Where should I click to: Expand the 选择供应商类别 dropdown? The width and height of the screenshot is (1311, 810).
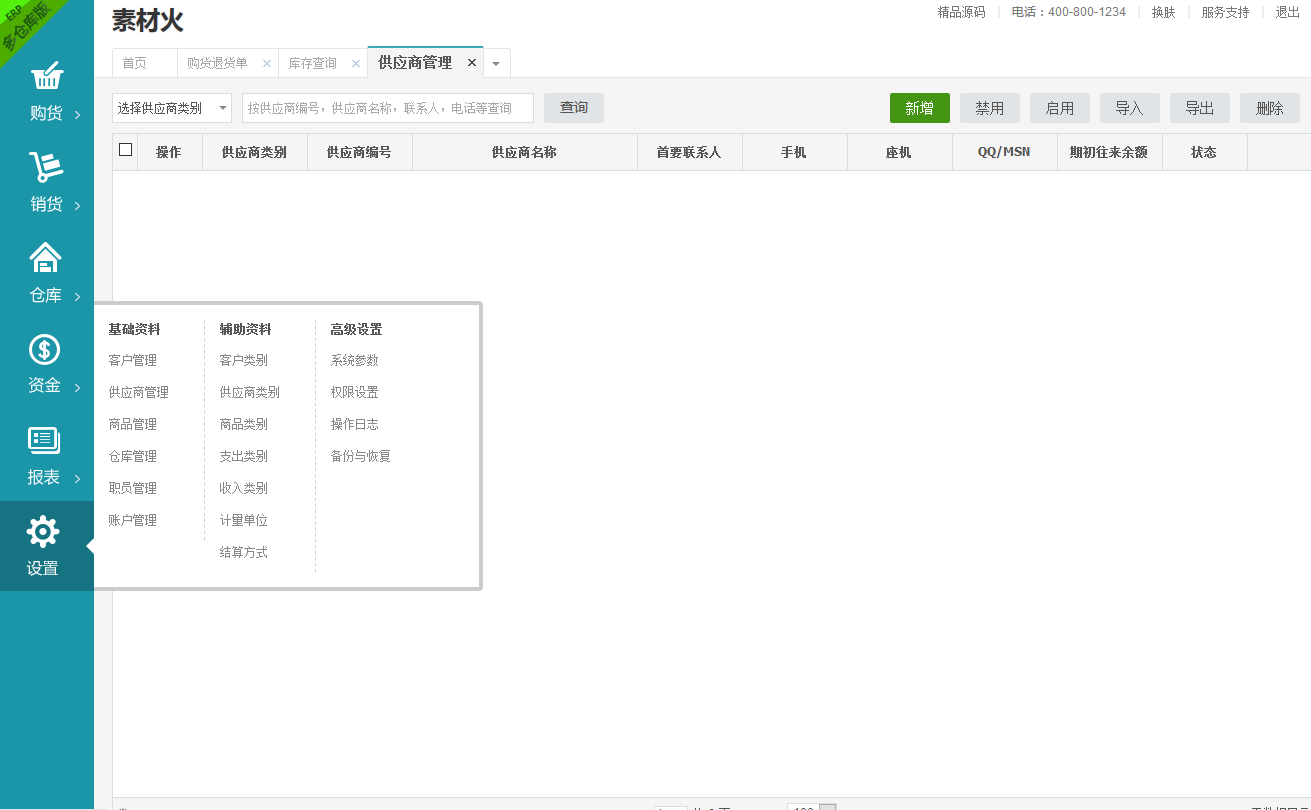(172, 108)
